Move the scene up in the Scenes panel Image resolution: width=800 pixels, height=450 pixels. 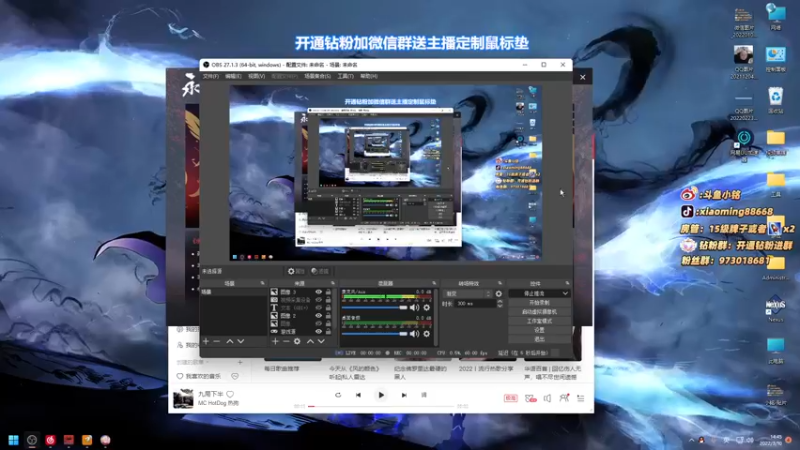coord(230,341)
